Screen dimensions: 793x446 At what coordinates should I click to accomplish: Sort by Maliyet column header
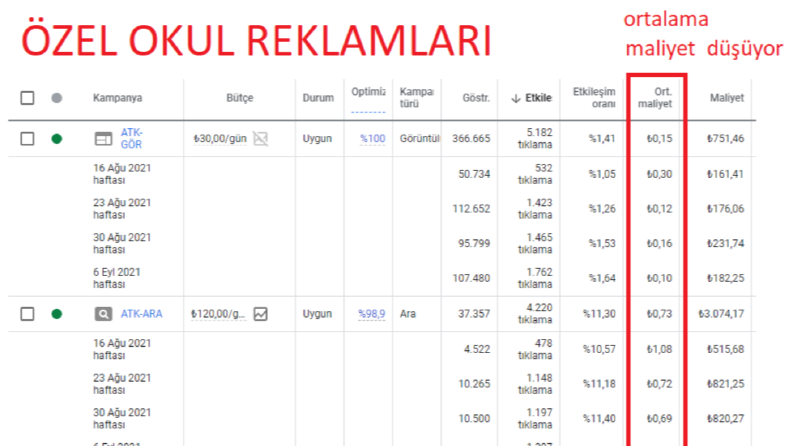(727, 98)
